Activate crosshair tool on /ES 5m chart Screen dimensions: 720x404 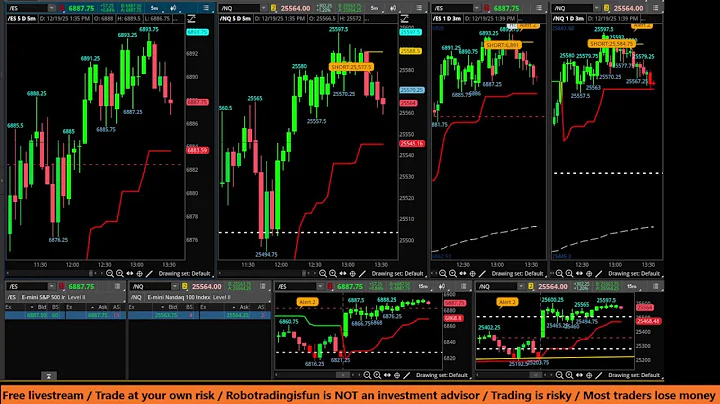tap(140, 273)
